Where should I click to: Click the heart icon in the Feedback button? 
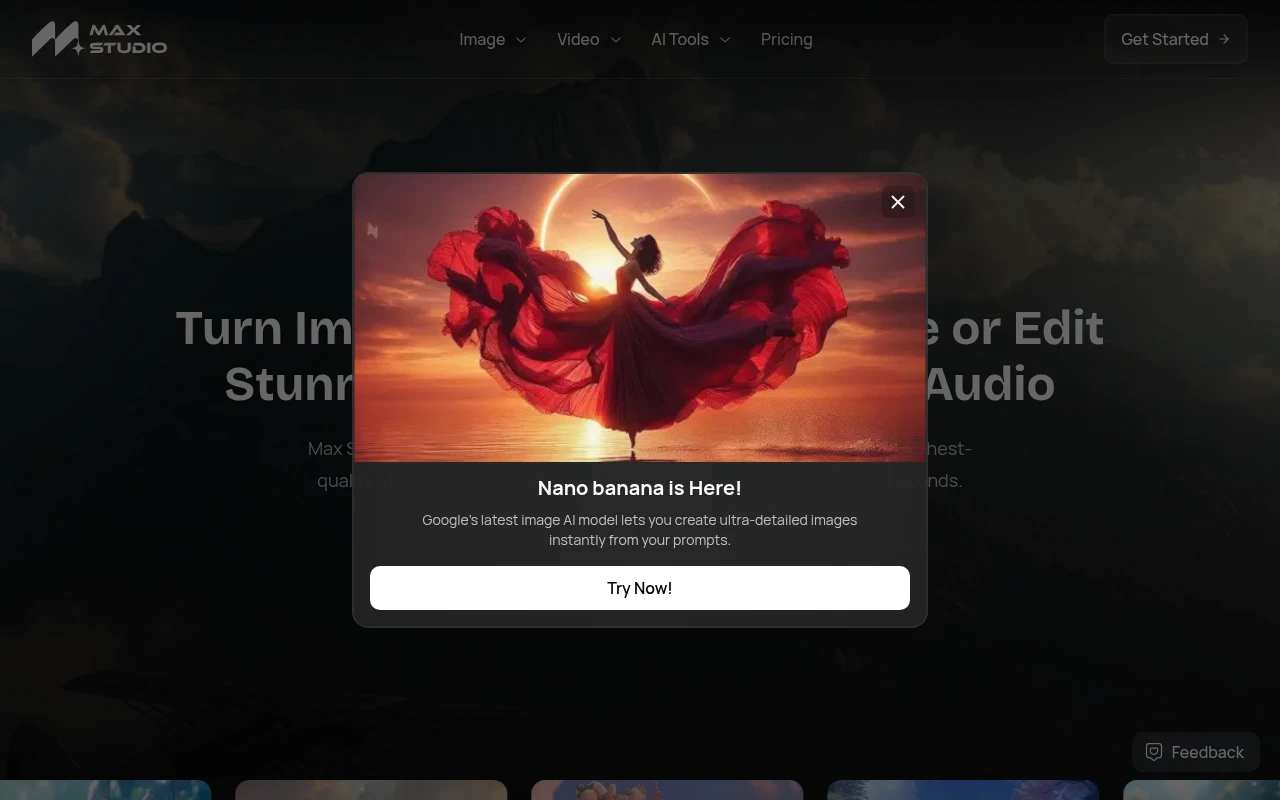click(x=1154, y=751)
